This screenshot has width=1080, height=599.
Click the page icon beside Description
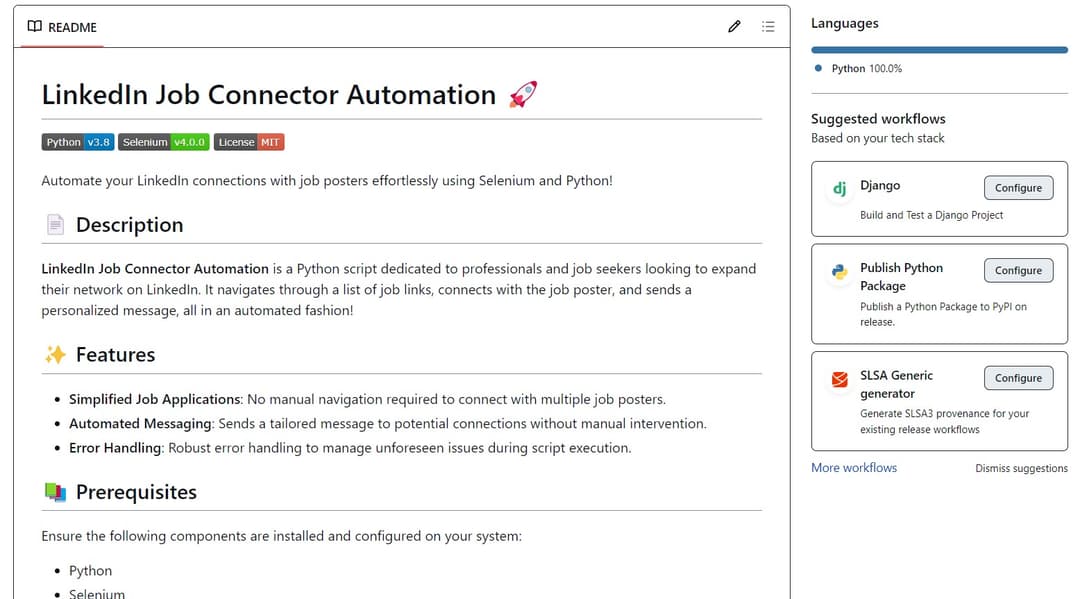[55, 224]
